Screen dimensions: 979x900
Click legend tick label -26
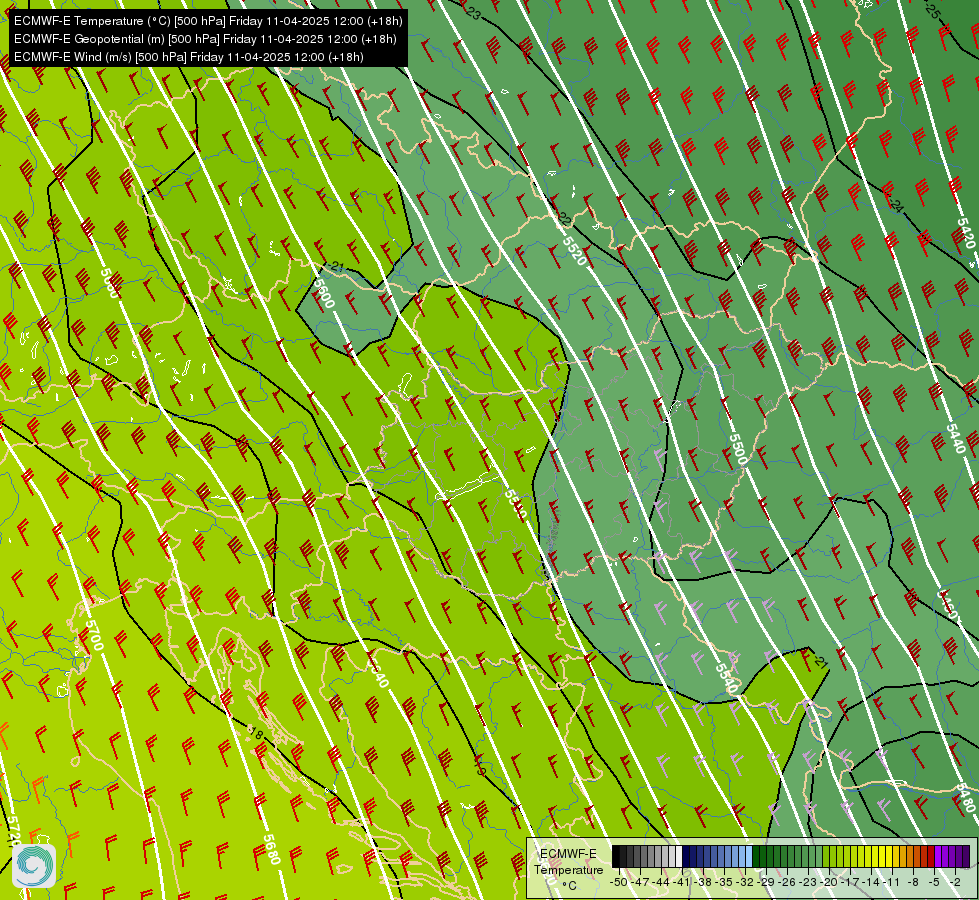click(x=787, y=882)
